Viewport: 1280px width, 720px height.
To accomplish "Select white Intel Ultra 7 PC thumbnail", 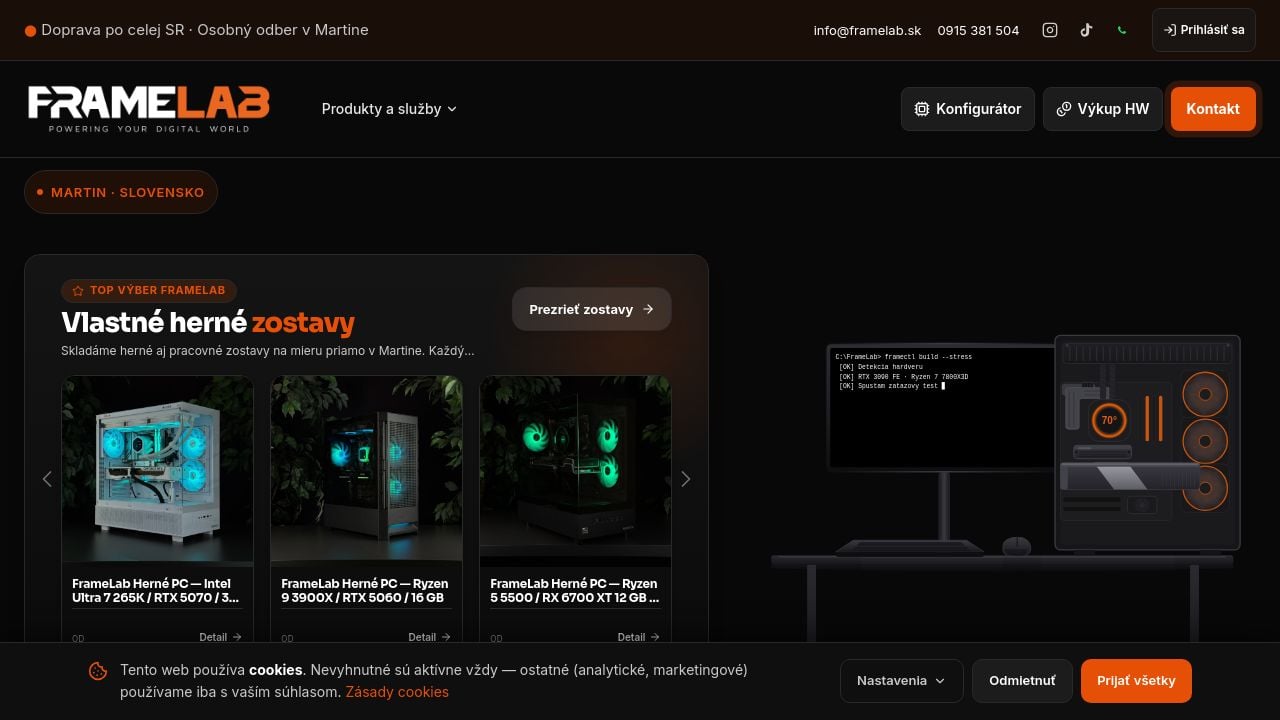I will click(158, 469).
